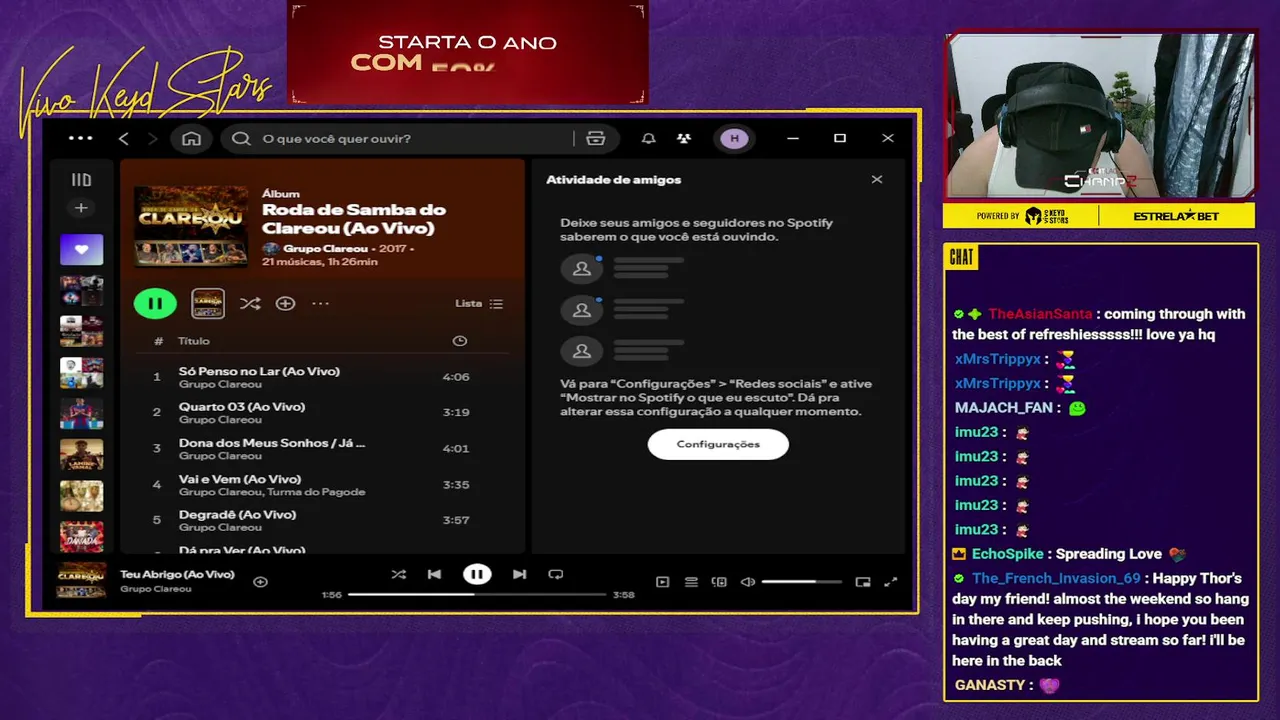
Task: Create a playlist with the sidebar plus
Action: (x=81, y=208)
